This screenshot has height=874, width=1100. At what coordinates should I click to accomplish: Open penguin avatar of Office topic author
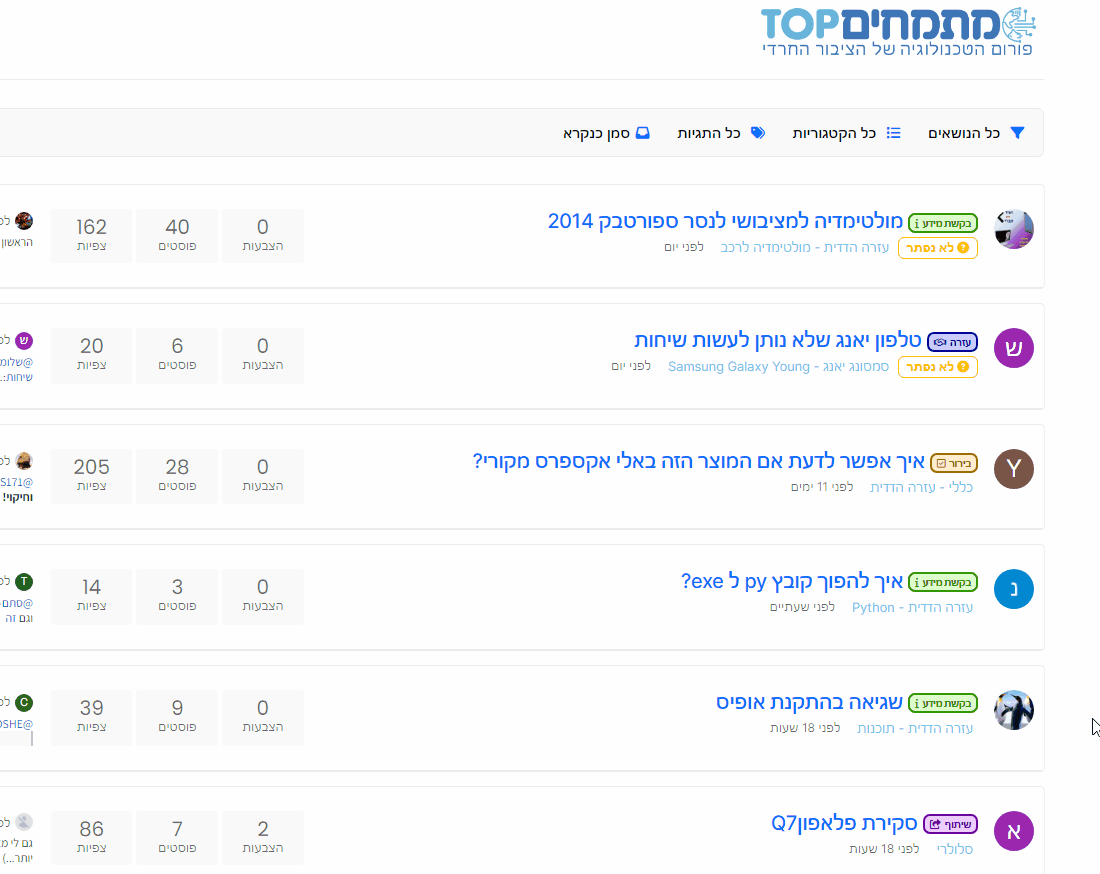click(x=1013, y=709)
